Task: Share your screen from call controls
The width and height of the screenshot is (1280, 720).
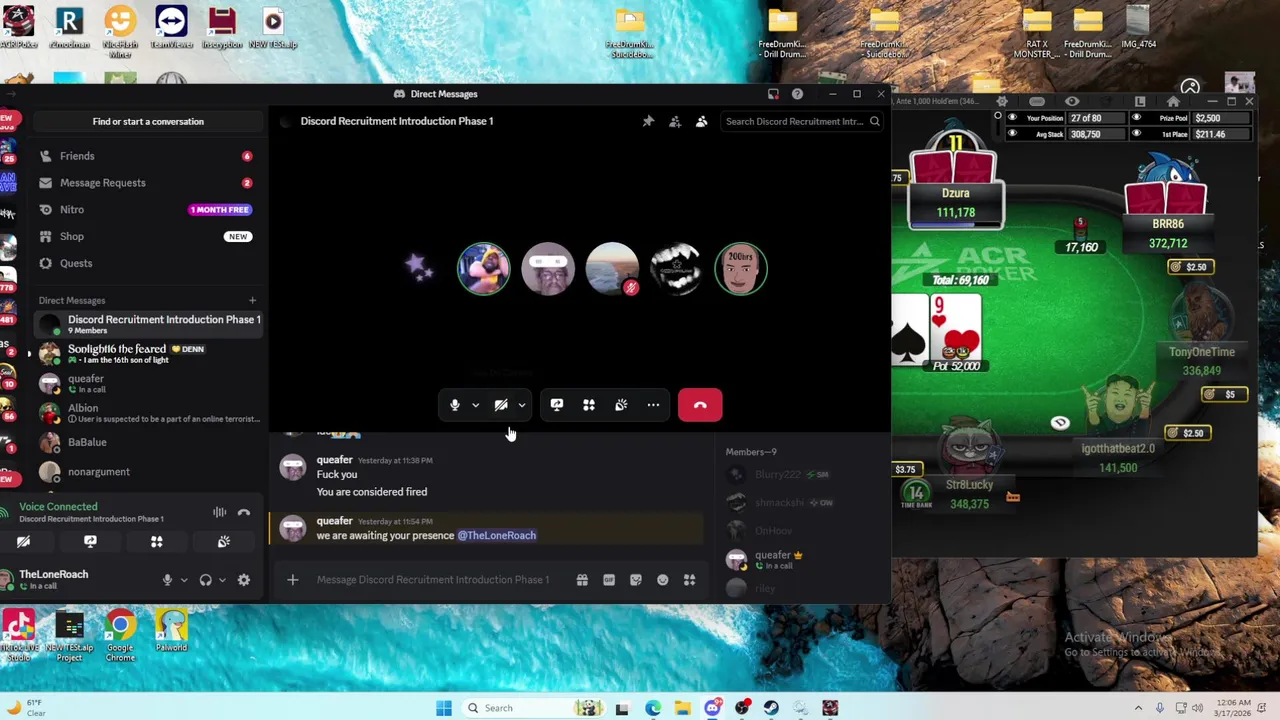Action: click(x=557, y=405)
